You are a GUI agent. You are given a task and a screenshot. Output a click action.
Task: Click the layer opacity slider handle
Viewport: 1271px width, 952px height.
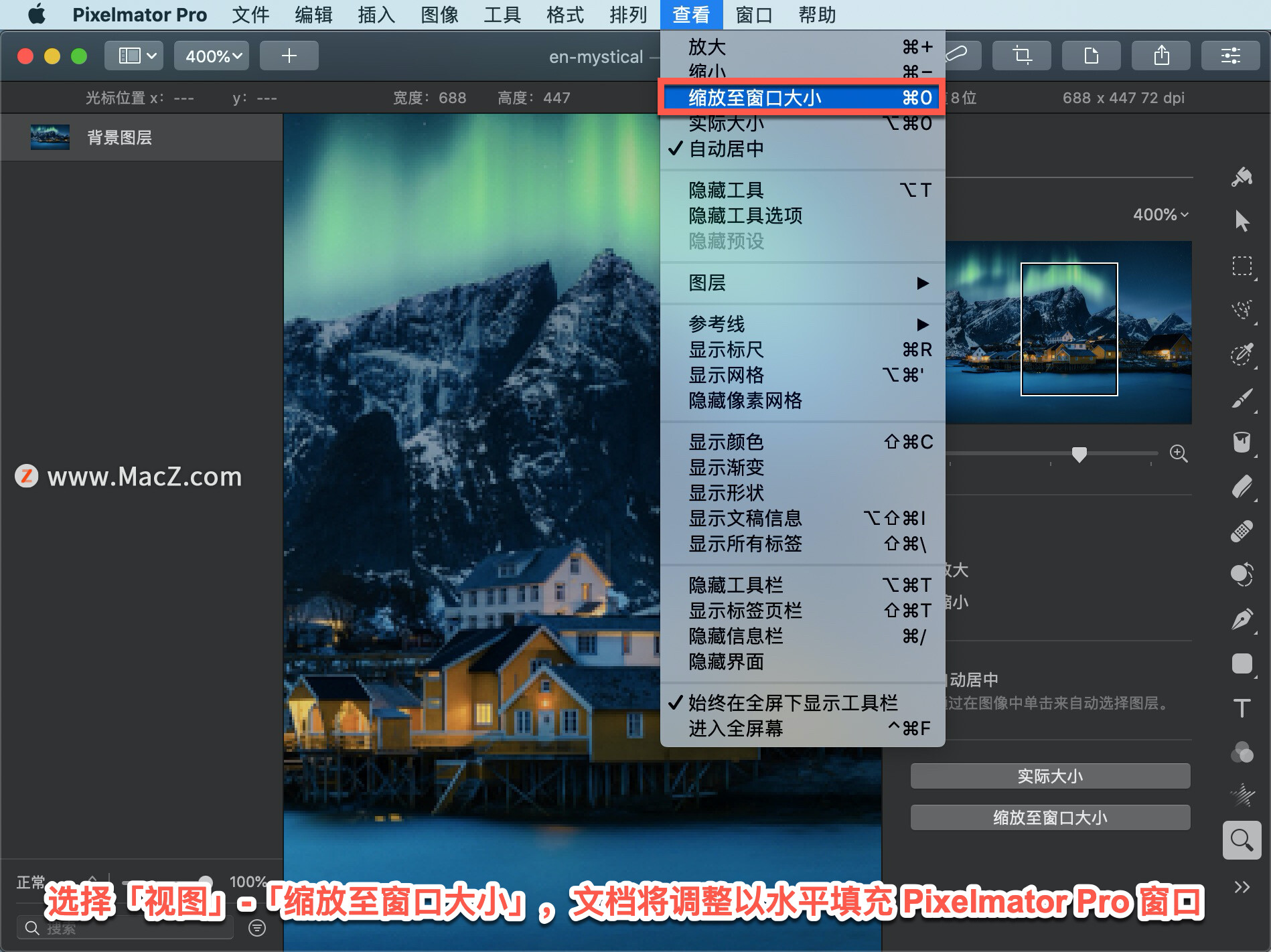[x=206, y=882]
